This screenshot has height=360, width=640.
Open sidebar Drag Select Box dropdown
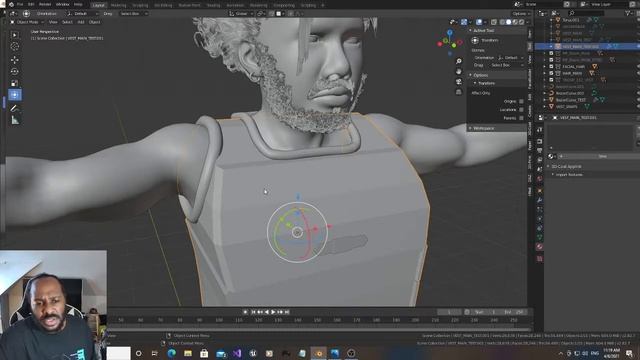pos(507,65)
